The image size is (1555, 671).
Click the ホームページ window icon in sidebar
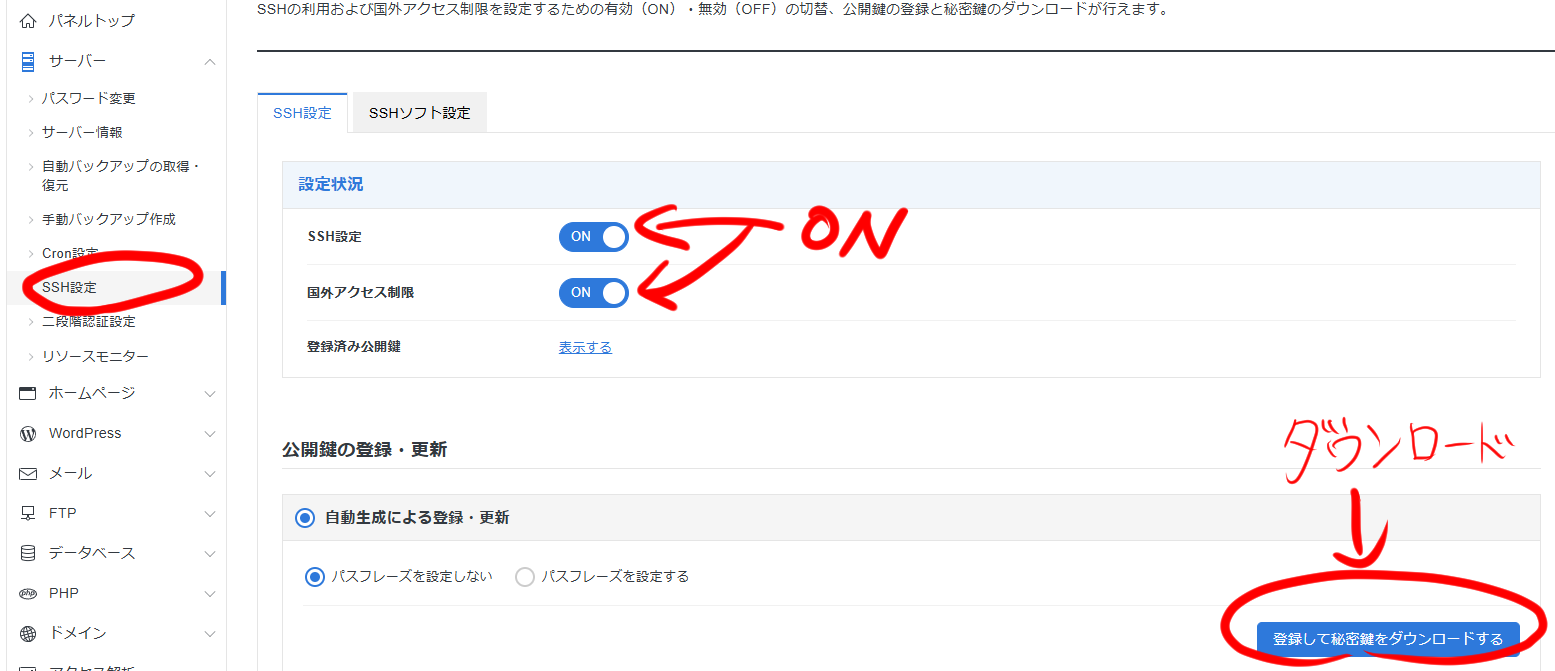[28, 394]
